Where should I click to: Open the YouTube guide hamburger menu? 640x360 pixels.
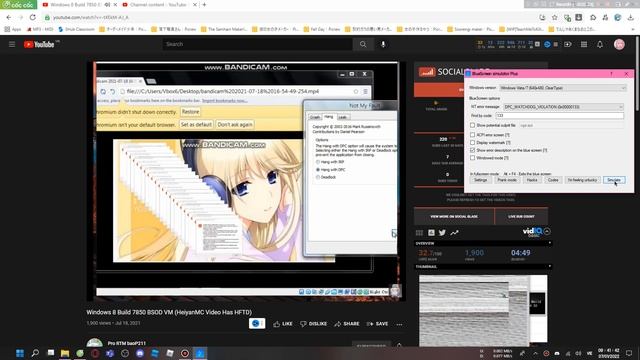(x=12, y=44)
